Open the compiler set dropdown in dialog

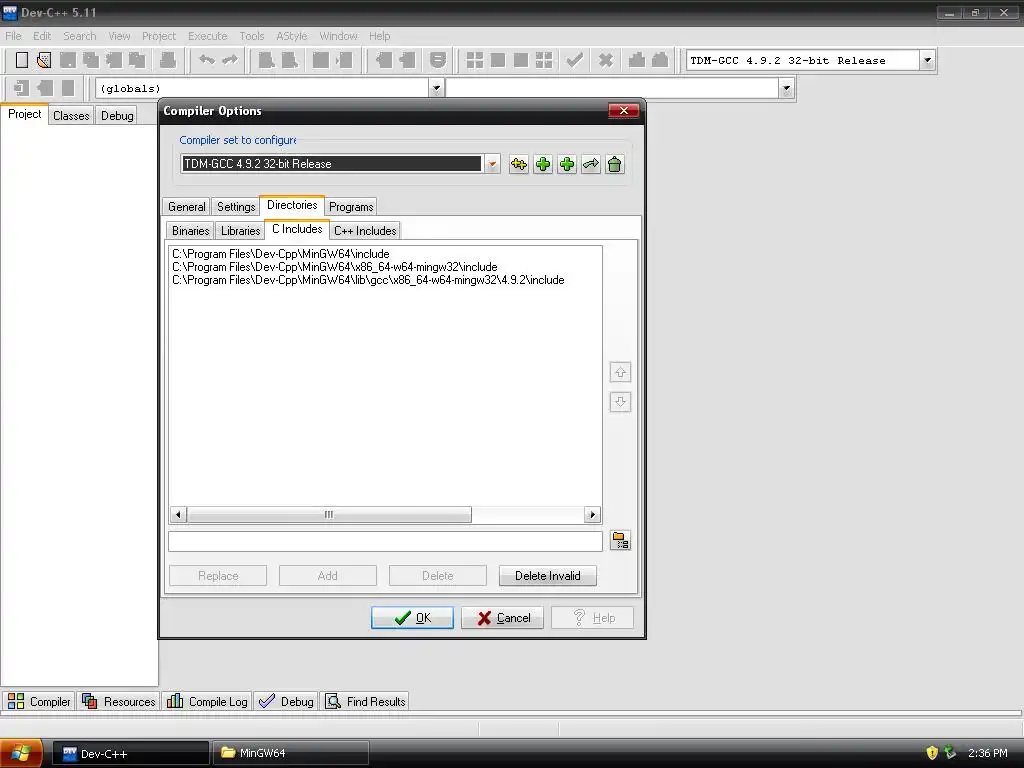[x=492, y=164]
